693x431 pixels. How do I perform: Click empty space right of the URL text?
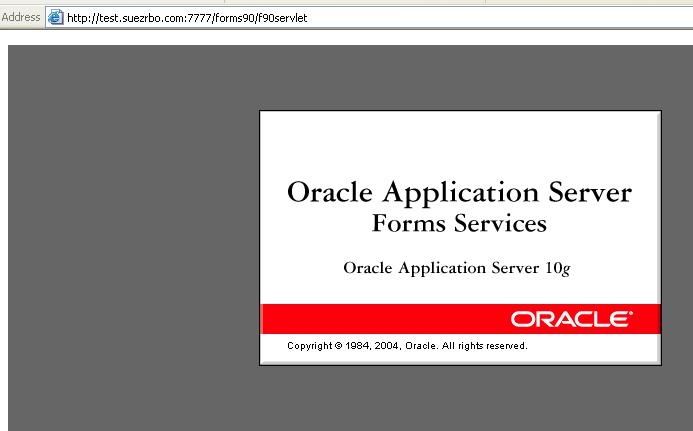tap(500, 17)
